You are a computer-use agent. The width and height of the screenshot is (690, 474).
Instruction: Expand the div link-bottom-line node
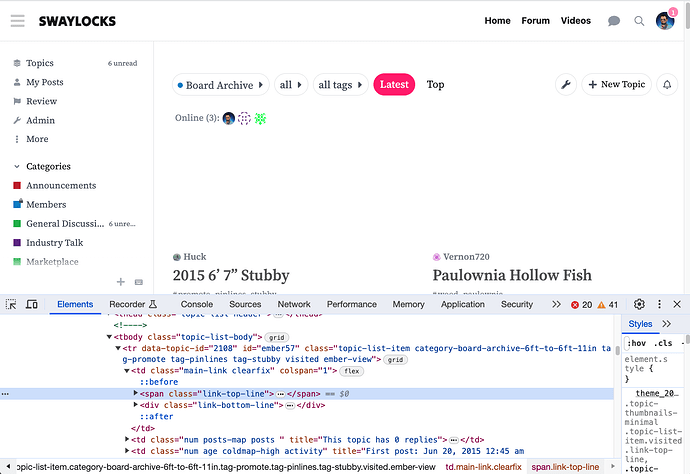tap(136, 404)
